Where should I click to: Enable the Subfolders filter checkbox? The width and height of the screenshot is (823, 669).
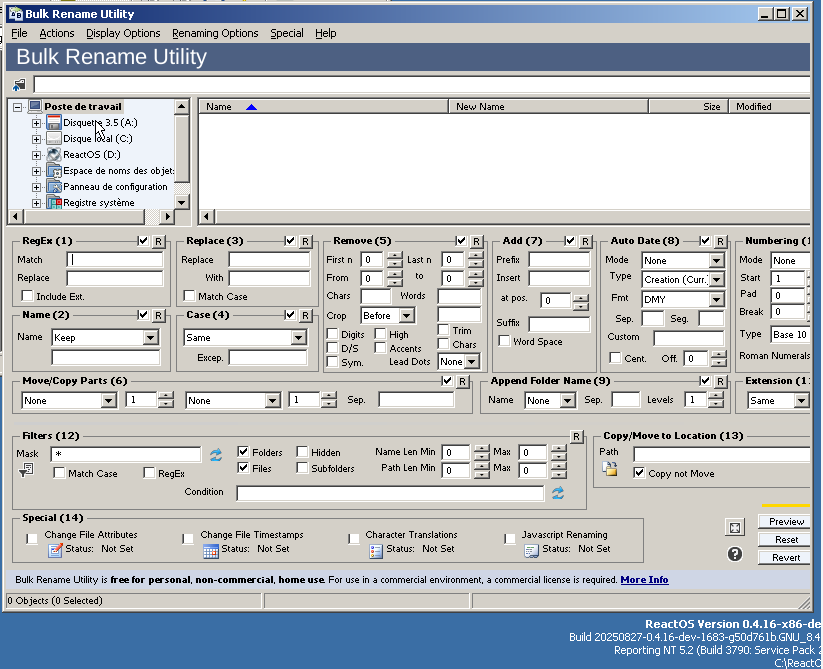302,468
